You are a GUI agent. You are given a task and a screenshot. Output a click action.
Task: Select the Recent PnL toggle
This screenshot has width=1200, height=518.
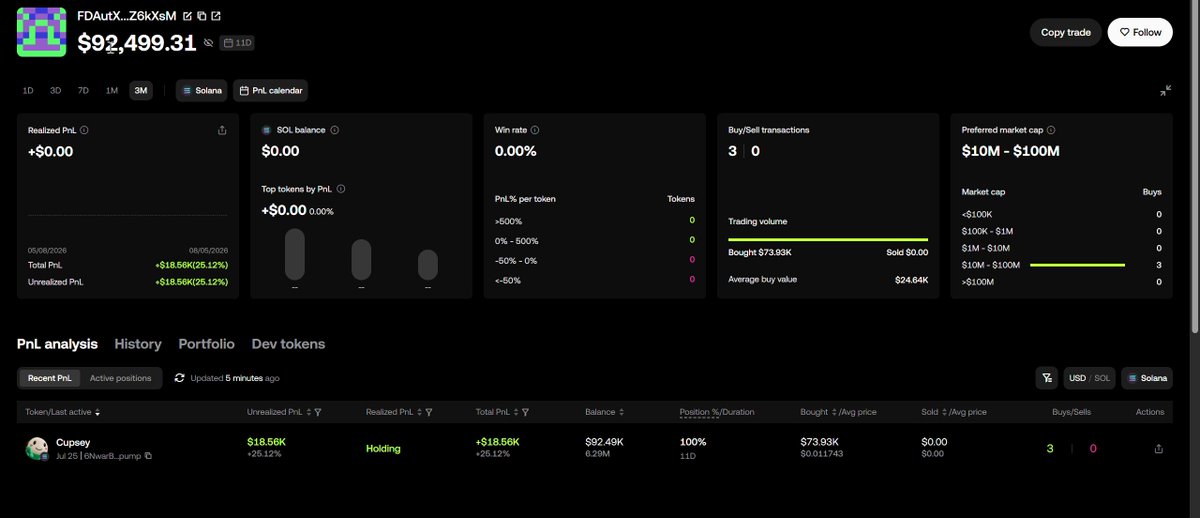[x=50, y=378]
